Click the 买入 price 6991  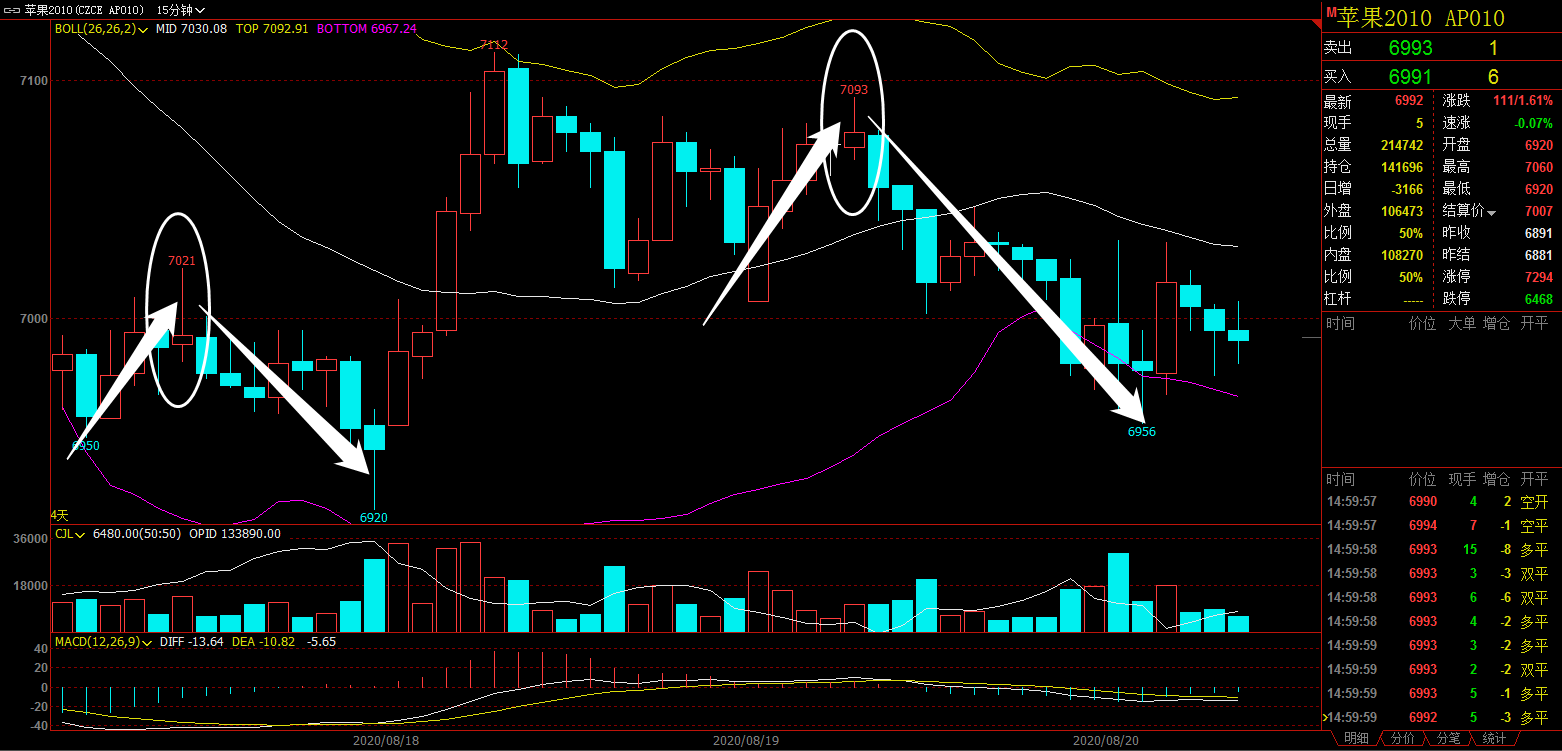point(1410,77)
